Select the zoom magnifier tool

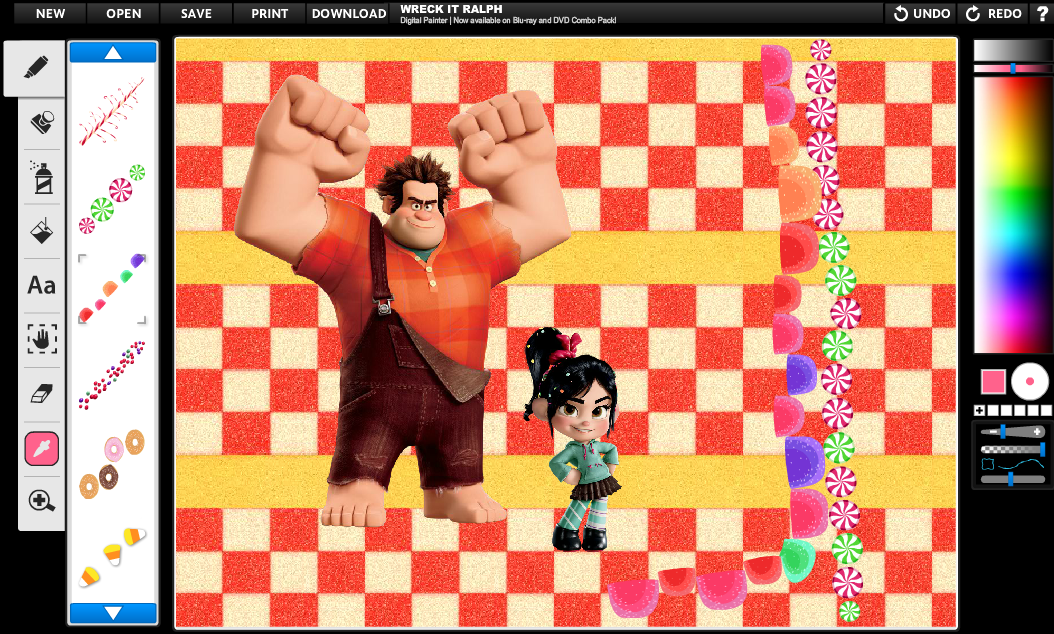[x=42, y=501]
